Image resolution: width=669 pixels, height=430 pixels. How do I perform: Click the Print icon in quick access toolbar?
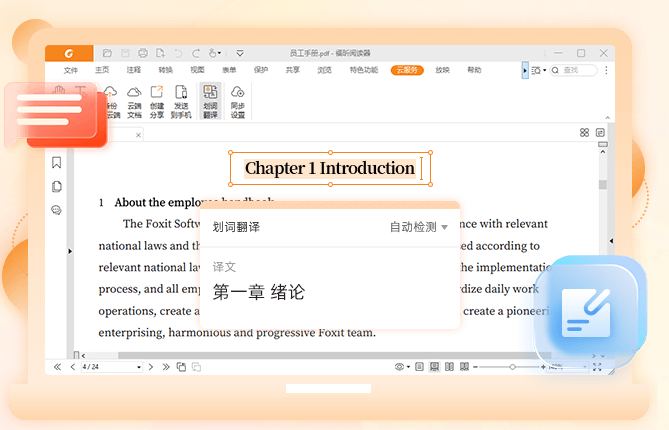click(x=143, y=53)
